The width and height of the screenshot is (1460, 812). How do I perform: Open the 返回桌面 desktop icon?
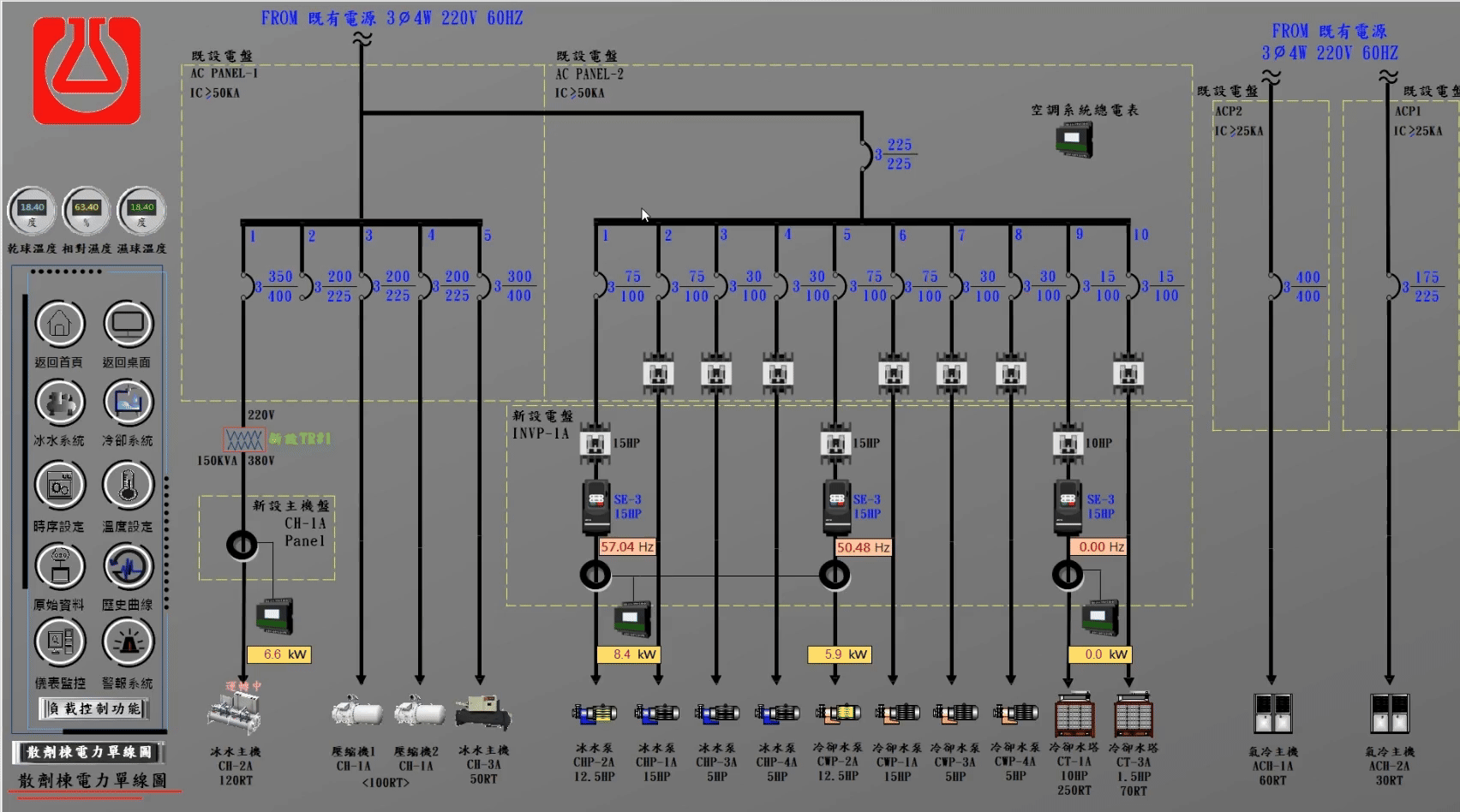click(128, 325)
